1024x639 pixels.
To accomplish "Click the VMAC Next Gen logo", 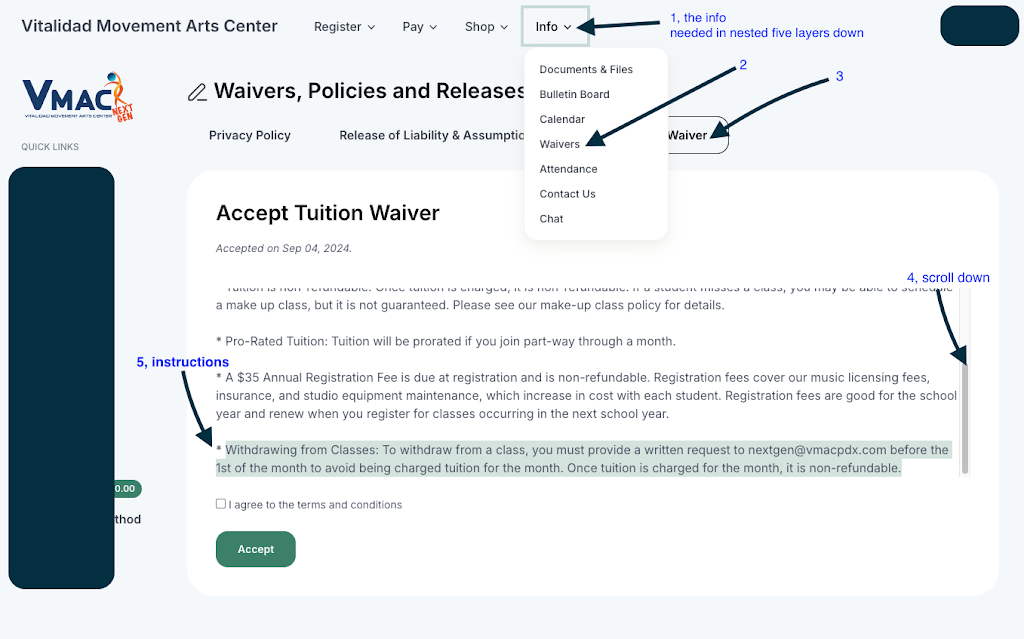I will pyautogui.click(x=78, y=97).
